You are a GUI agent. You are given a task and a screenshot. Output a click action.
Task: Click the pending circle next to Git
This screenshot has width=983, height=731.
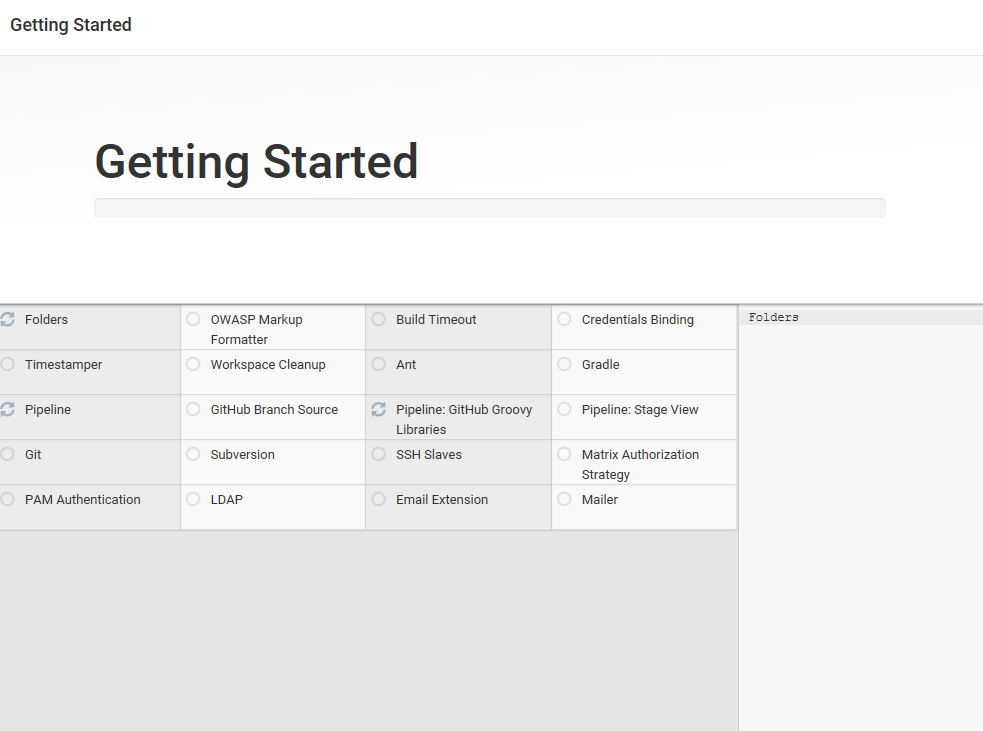8,455
